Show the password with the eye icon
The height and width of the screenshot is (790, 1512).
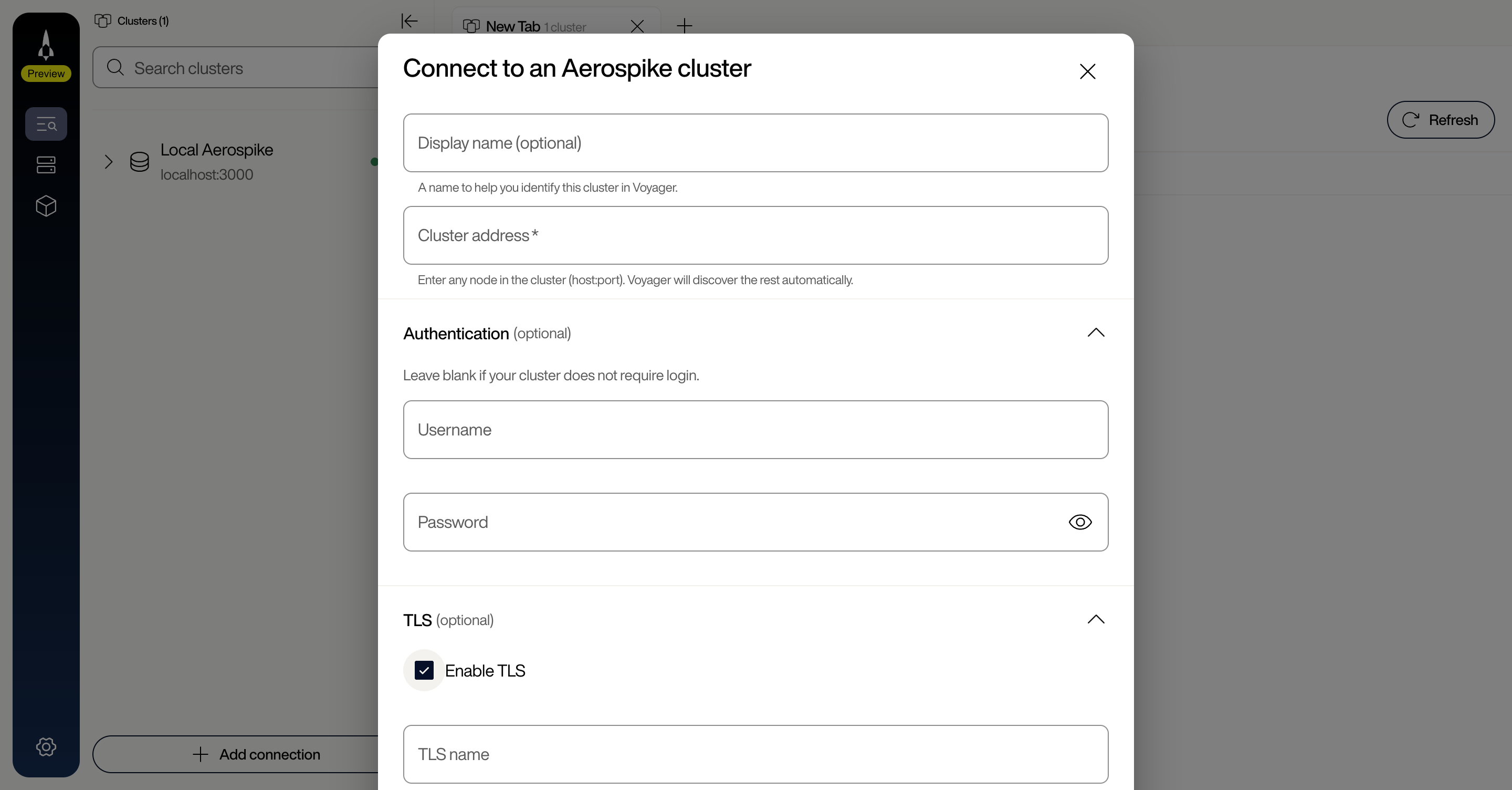tap(1080, 522)
